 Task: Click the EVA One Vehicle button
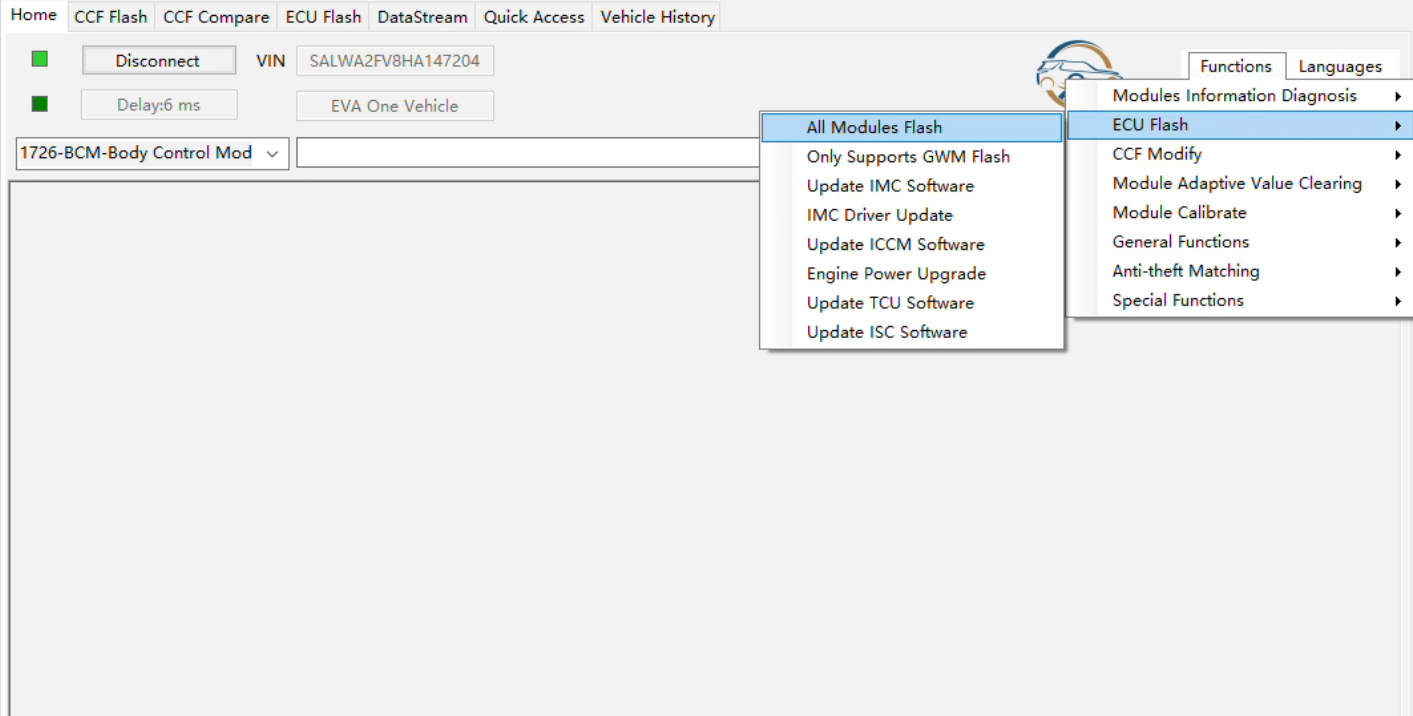click(395, 105)
